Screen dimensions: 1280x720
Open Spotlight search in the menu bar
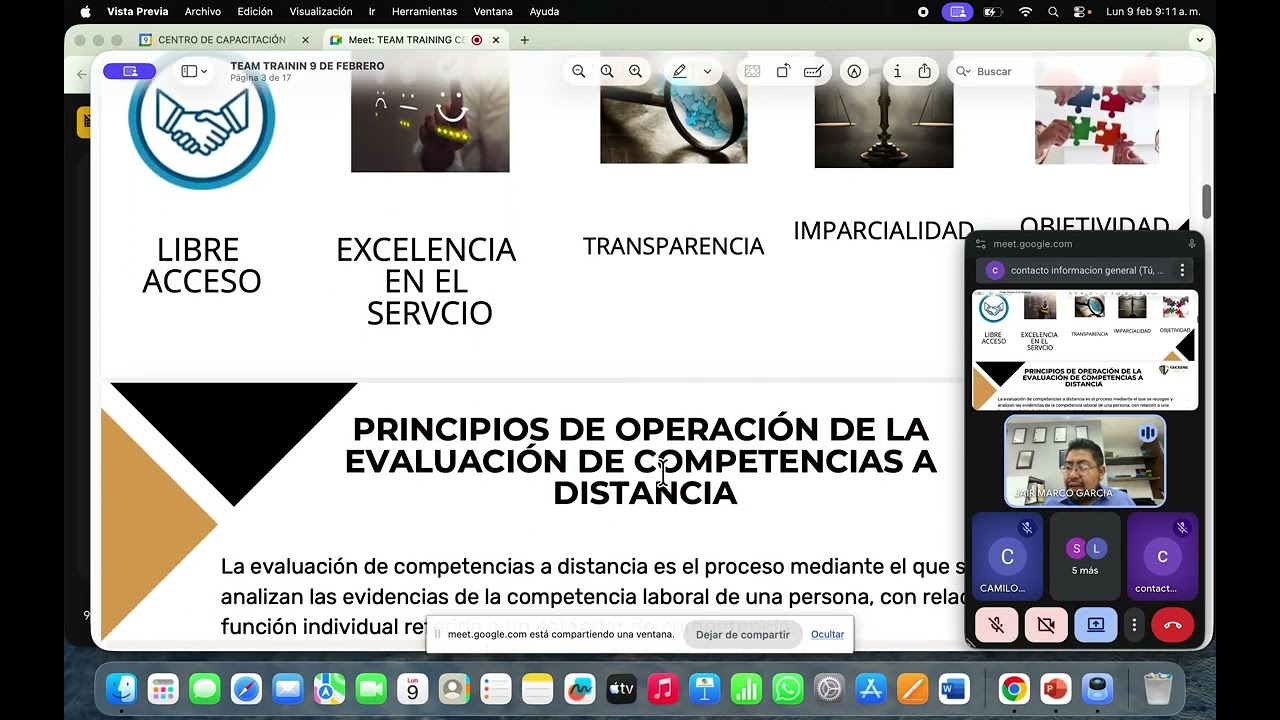click(1053, 12)
